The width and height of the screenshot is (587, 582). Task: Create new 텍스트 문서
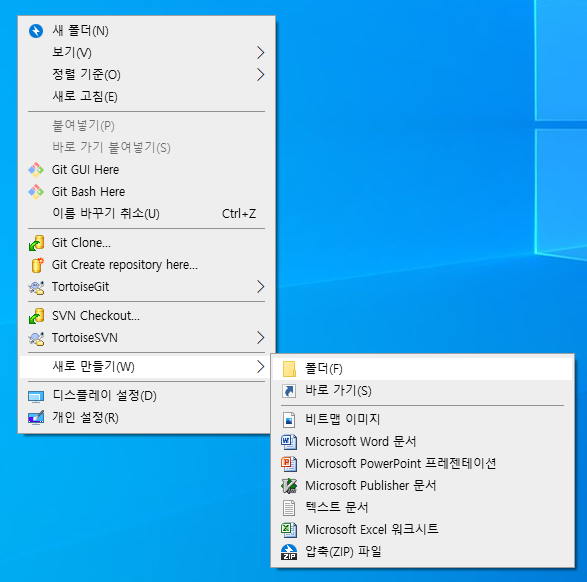pos(423,508)
